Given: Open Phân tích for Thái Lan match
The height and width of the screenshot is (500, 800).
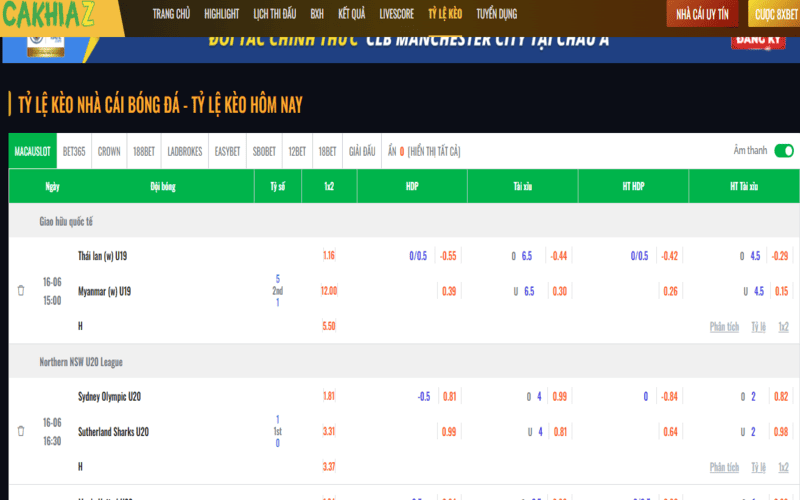Looking at the screenshot, I should click(x=724, y=326).
